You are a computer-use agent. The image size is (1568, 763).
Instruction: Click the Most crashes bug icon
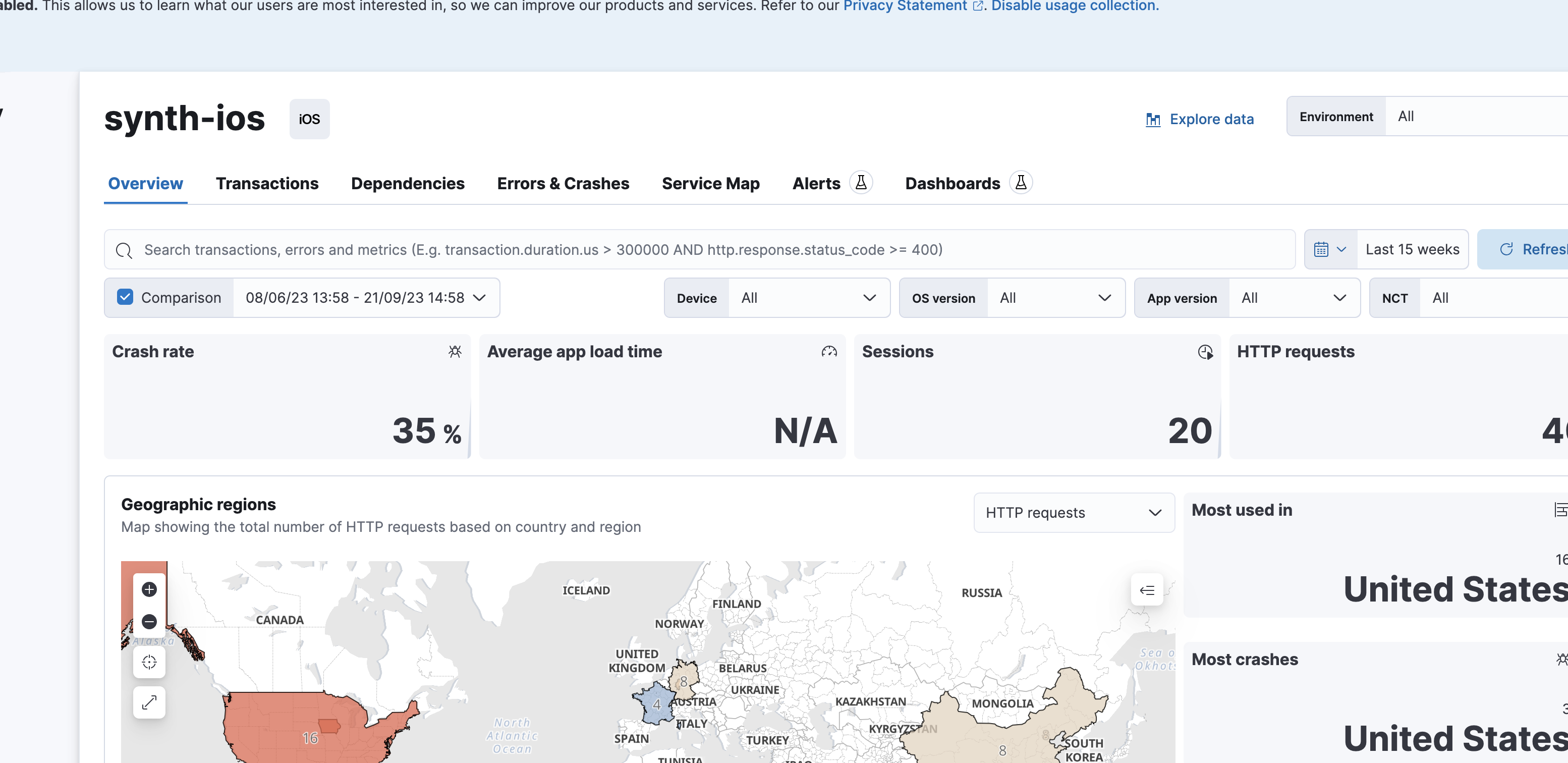pos(1562,659)
